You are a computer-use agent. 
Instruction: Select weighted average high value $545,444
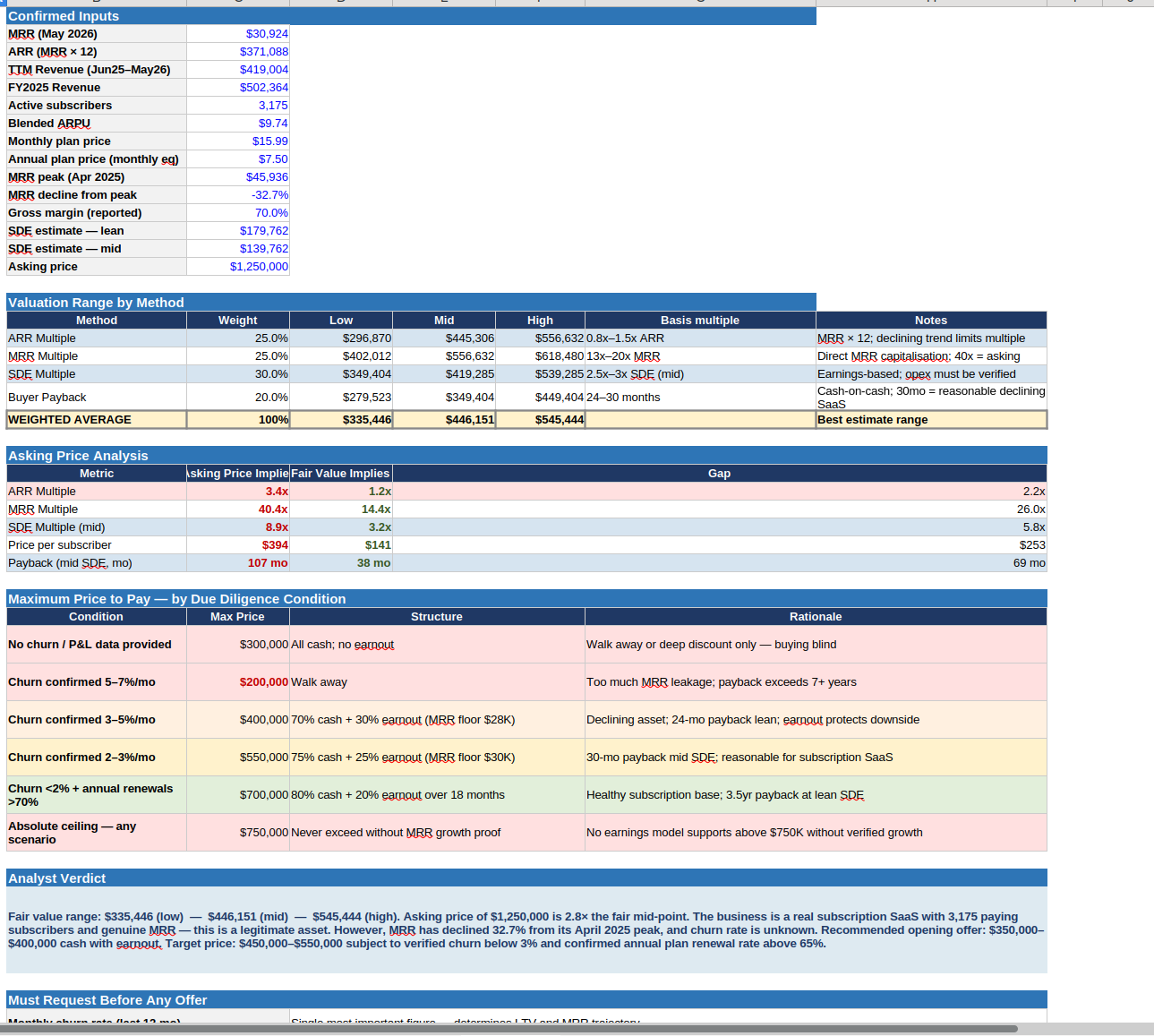click(x=541, y=420)
